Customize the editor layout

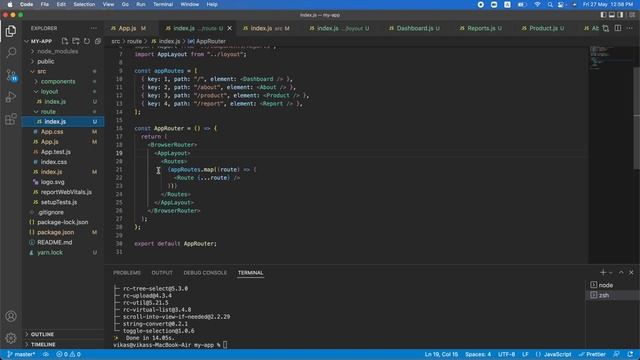(632, 15)
